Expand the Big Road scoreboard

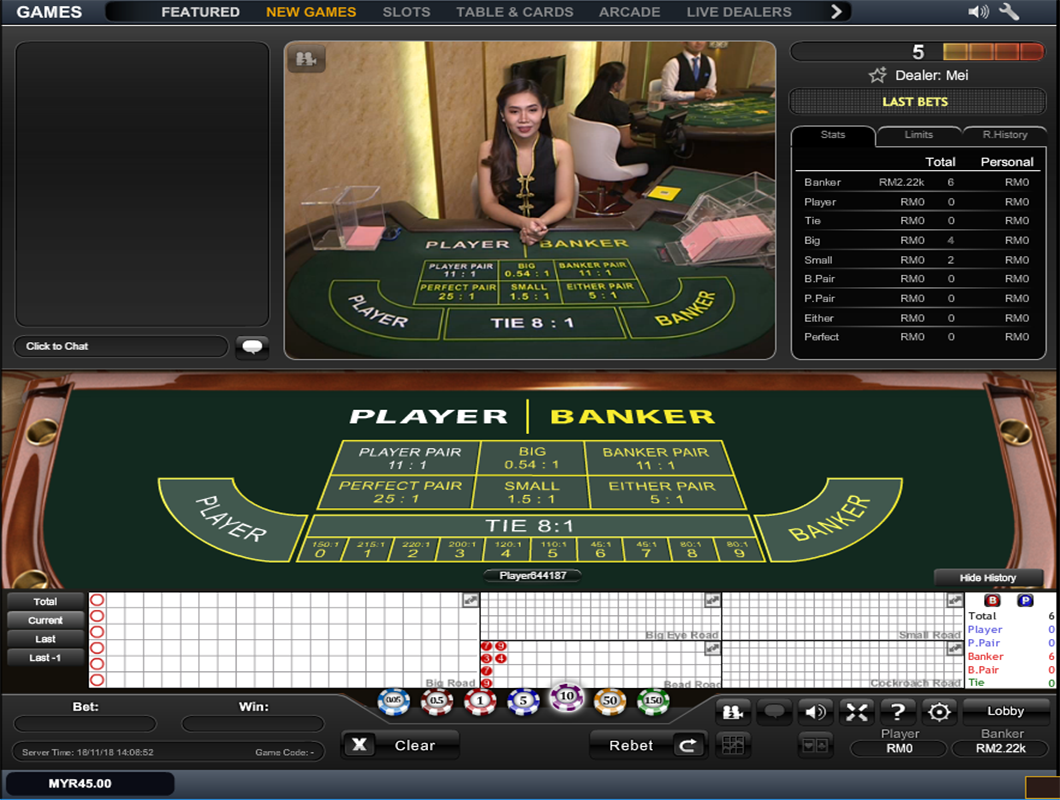(x=470, y=600)
